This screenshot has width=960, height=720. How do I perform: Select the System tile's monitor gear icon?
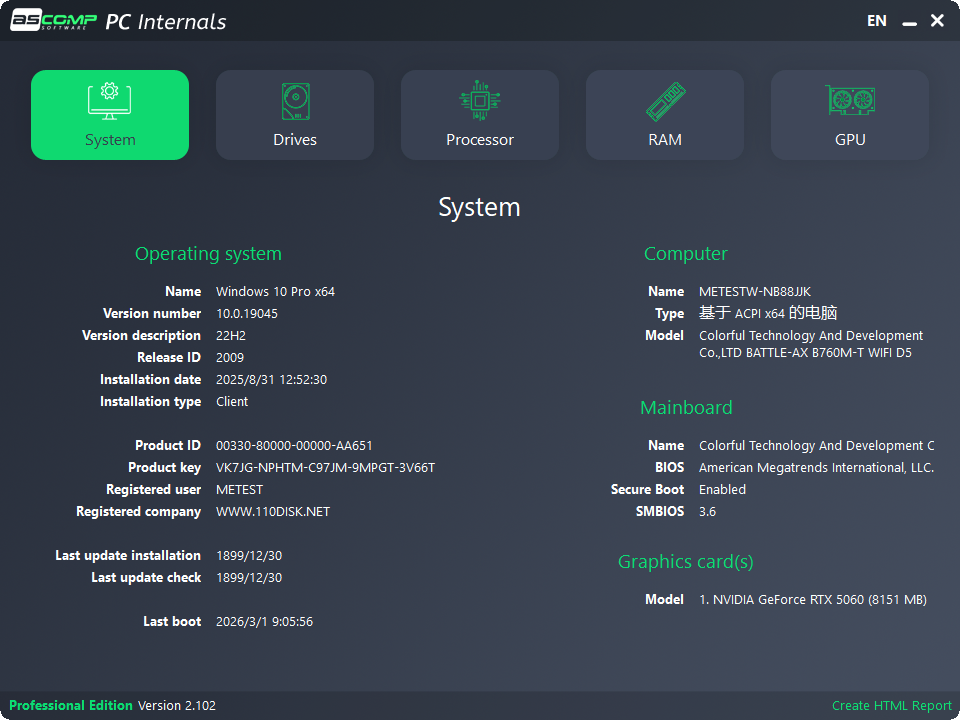[x=109, y=100]
